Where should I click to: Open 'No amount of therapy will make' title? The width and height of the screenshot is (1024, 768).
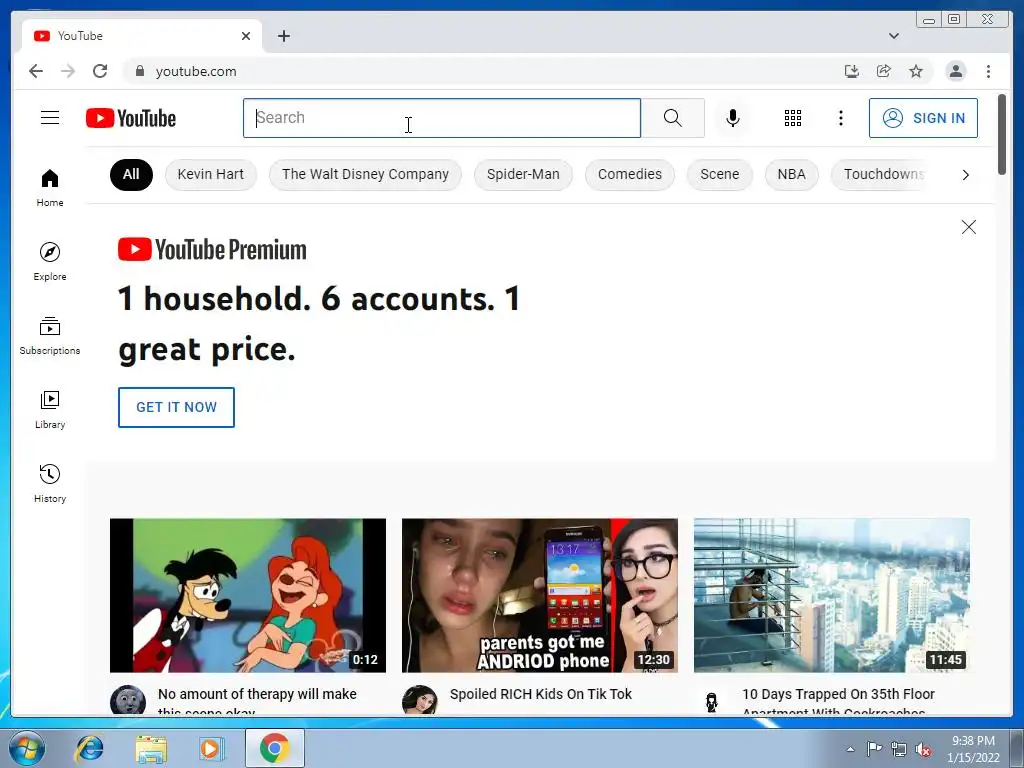pyautogui.click(x=257, y=694)
